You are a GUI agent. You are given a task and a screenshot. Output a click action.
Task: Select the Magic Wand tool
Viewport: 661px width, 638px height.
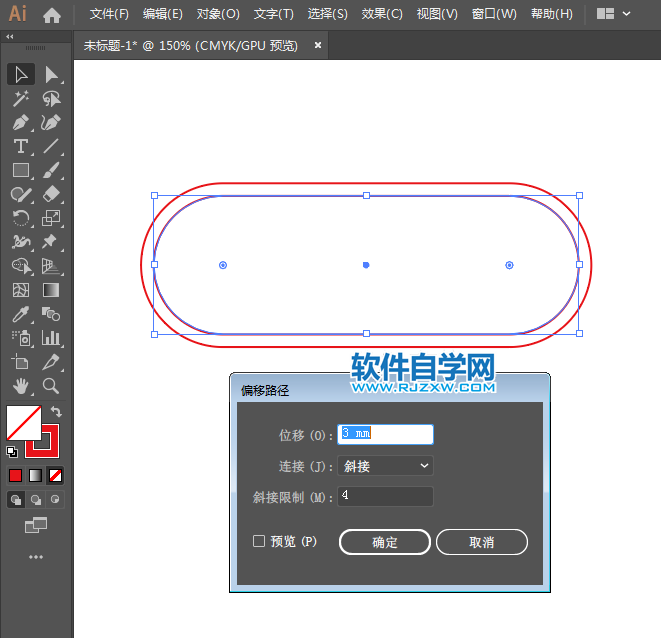(21, 99)
